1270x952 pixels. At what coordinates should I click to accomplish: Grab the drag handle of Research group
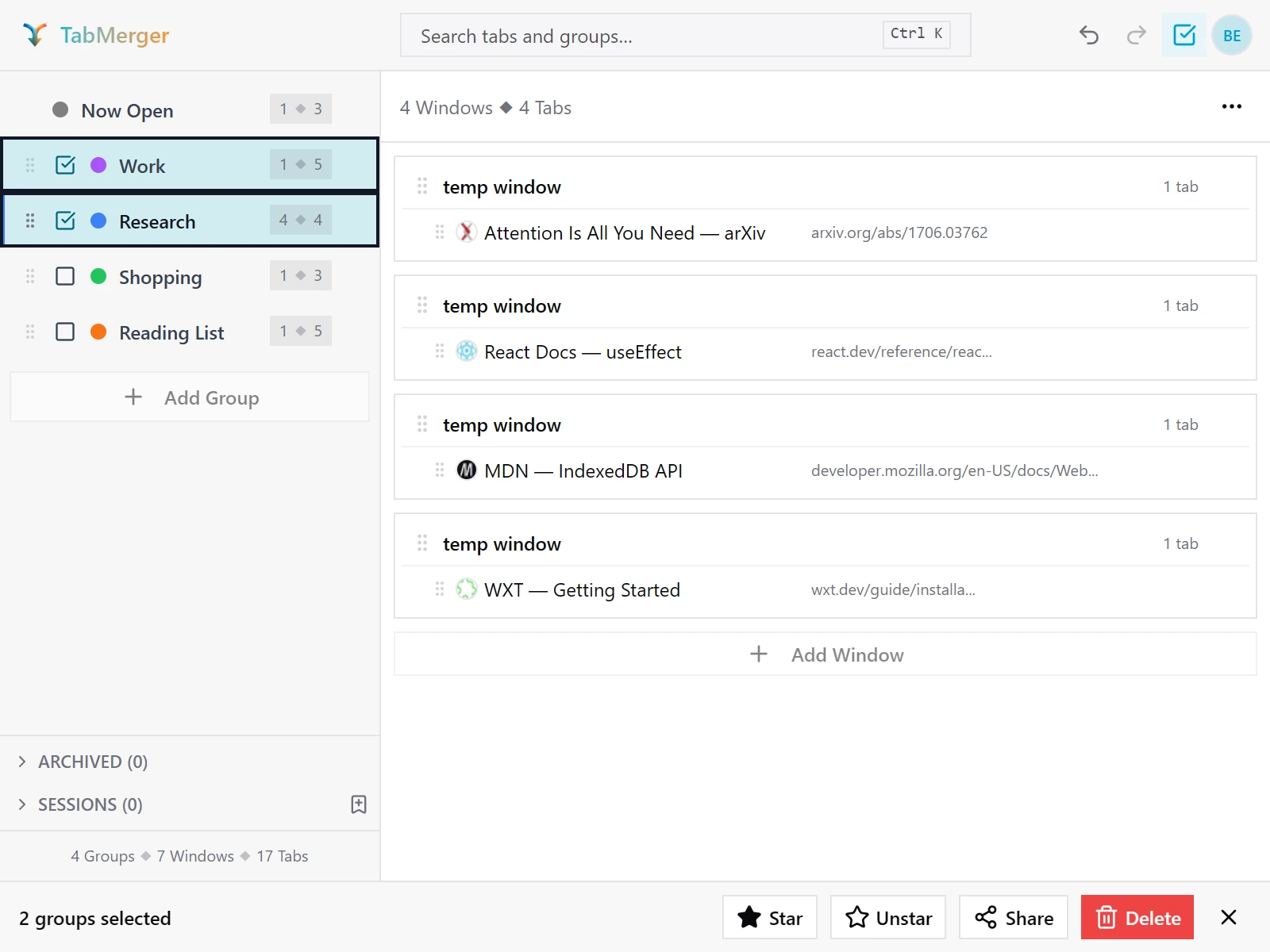[30, 221]
